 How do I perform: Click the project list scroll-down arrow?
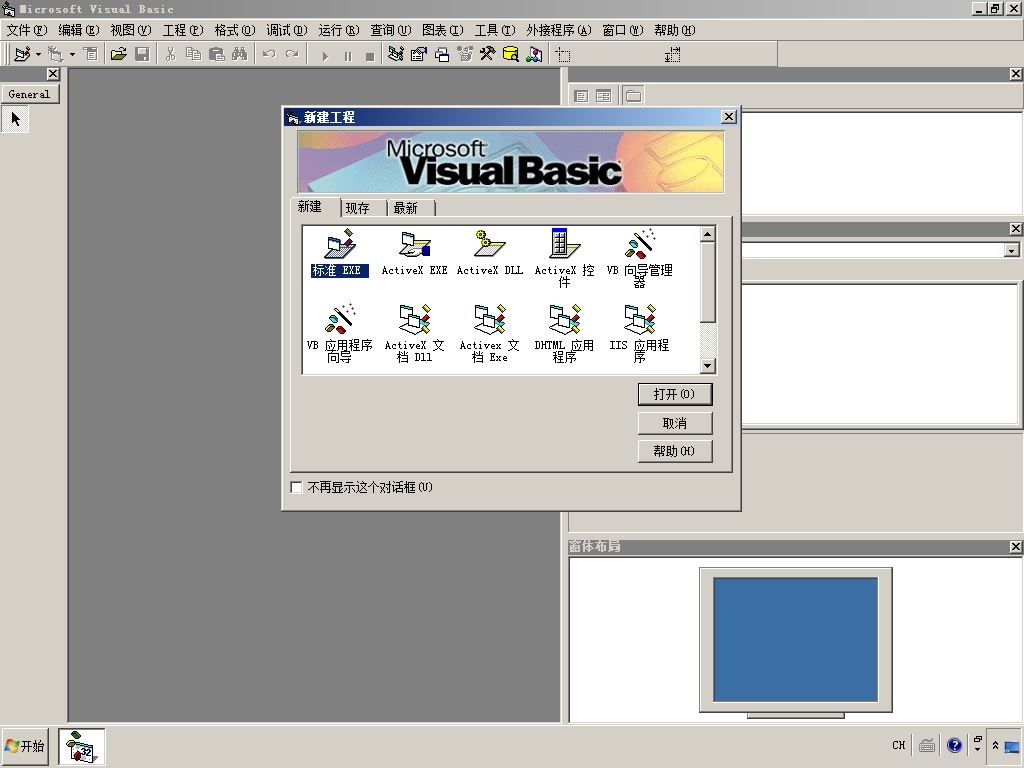tap(707, 366)
